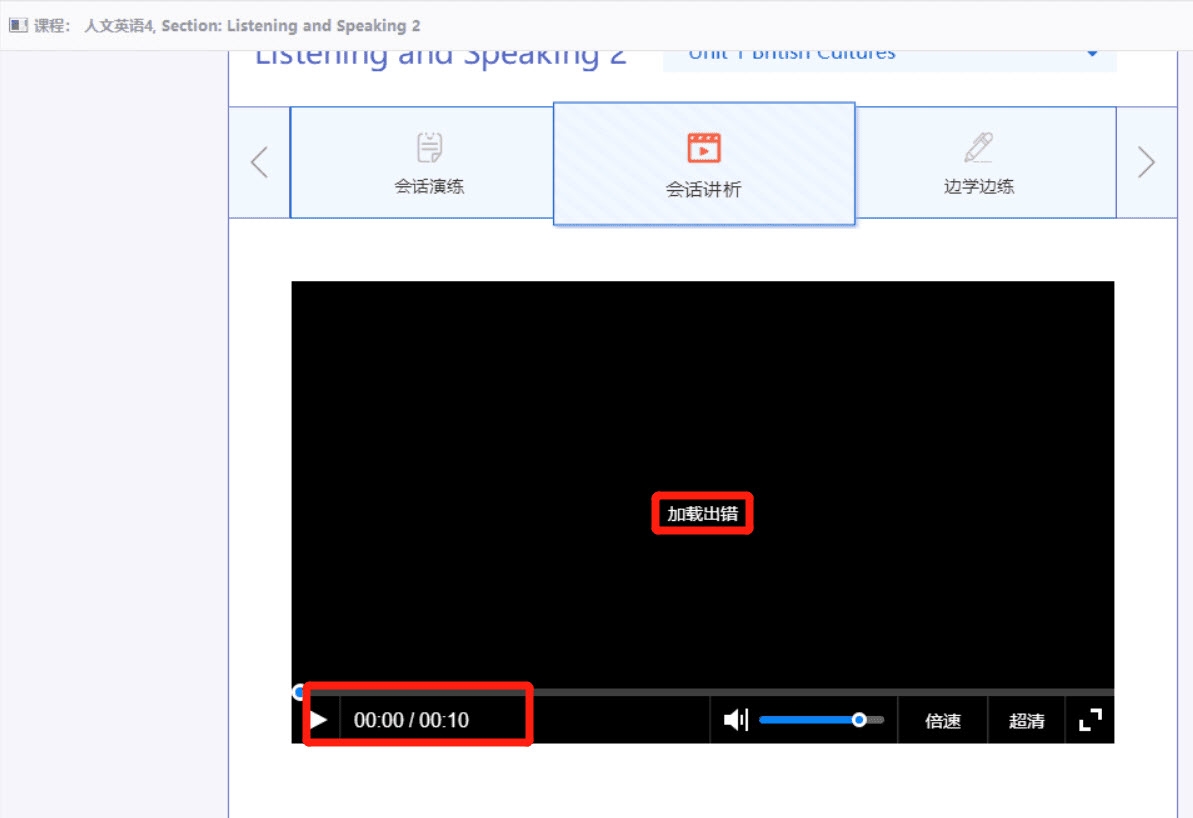Click the red video icon above 会话讲析
The image size is (1193, 818).
click(703, 148)
